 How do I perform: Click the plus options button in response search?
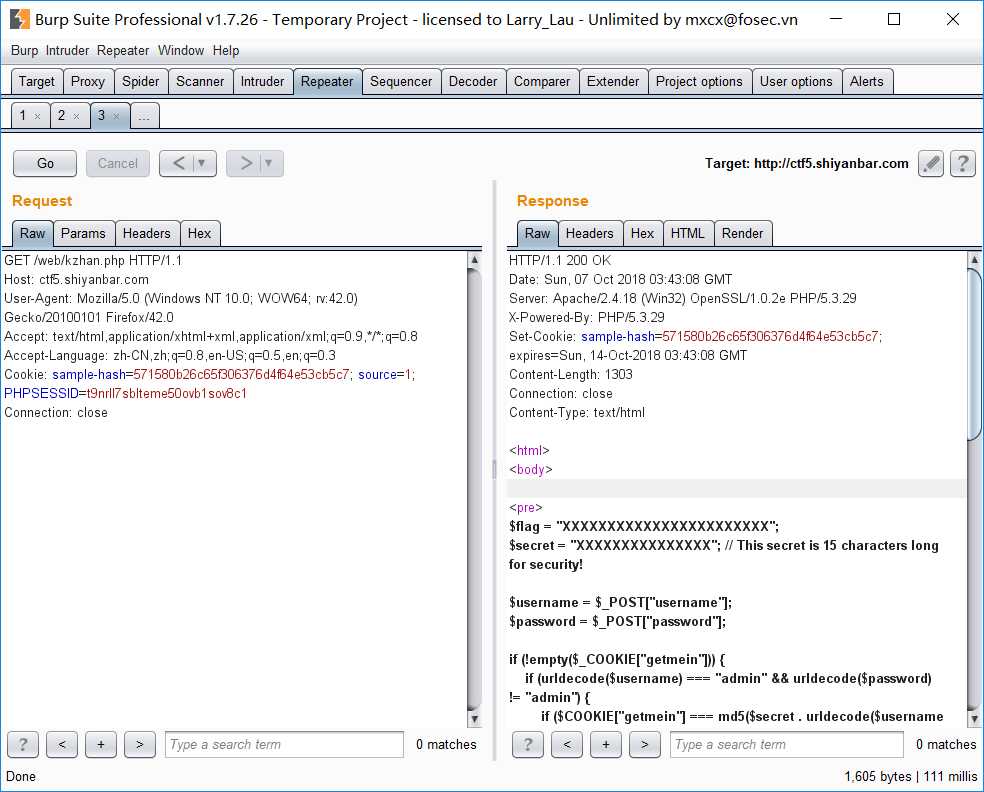606,744
